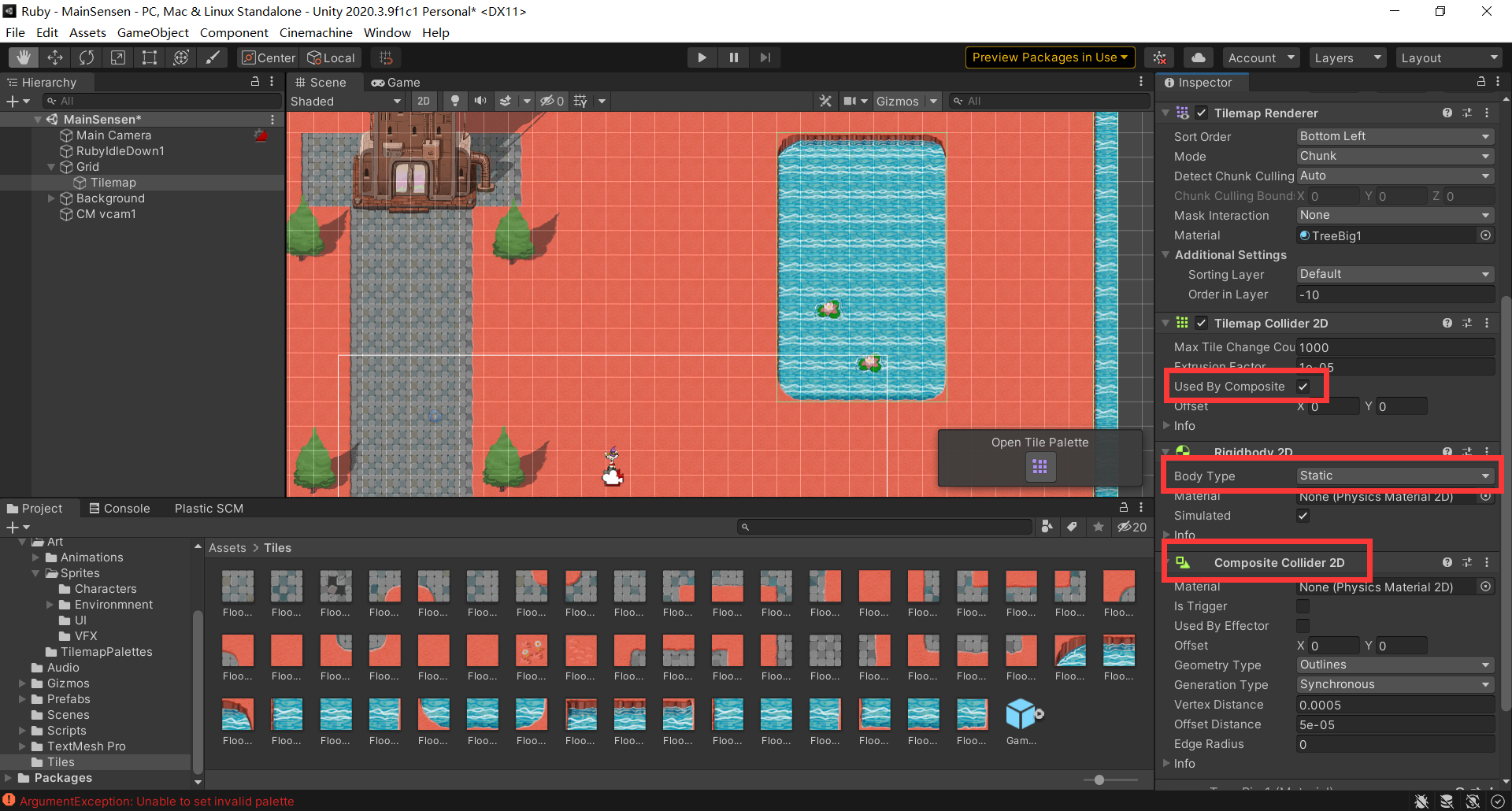Open the Unity cloud services panel
Viewport: 1512px width, 811px height.
(x=1198, y=57)
